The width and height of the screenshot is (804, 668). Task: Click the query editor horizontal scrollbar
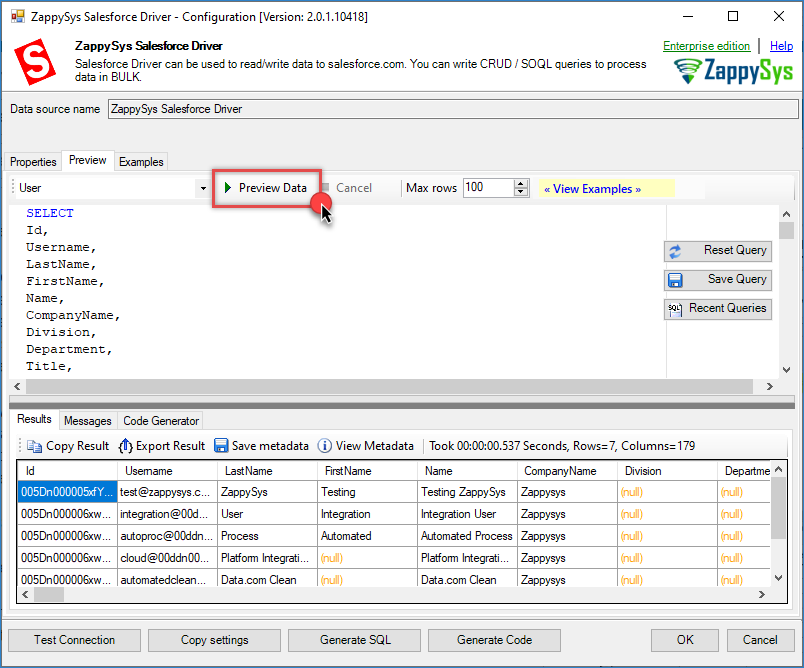(x=389, y=387)
